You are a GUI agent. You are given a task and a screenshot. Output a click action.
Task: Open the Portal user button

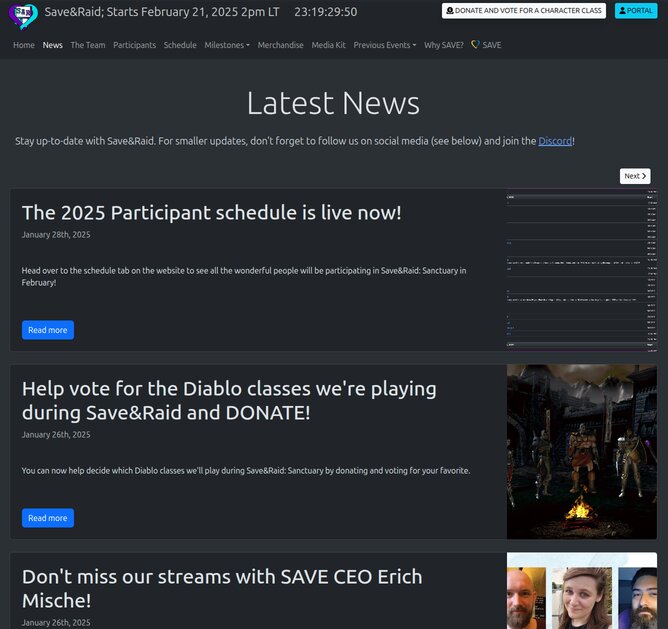coord(636,11)
